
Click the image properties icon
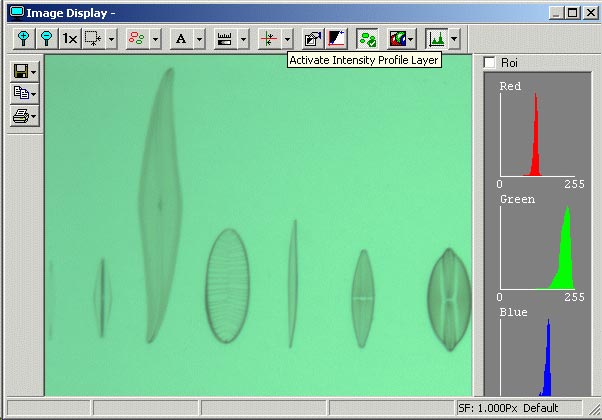pos(313,39)
